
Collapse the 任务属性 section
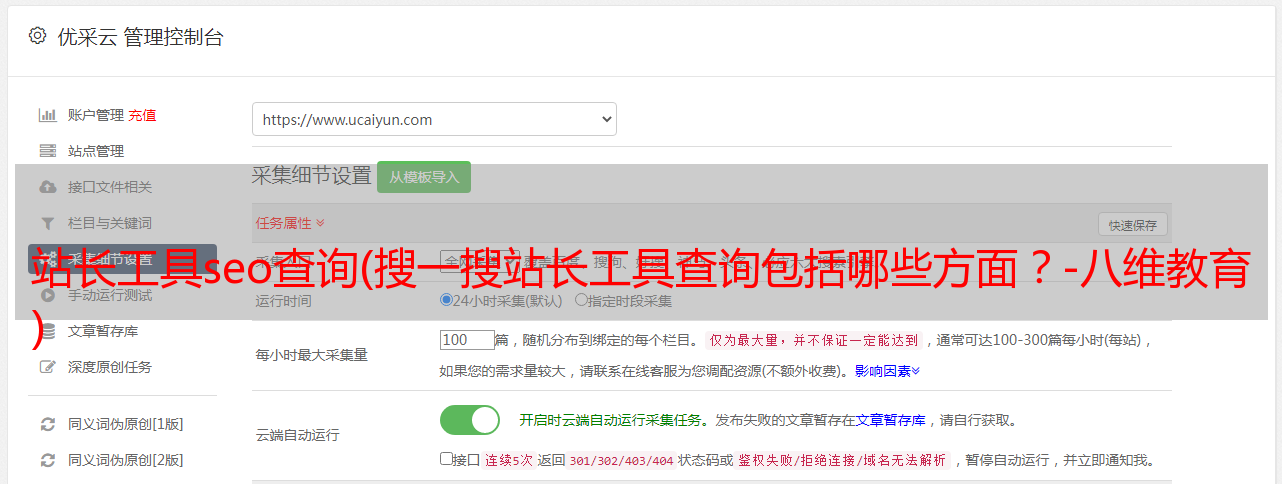(290, 223)
